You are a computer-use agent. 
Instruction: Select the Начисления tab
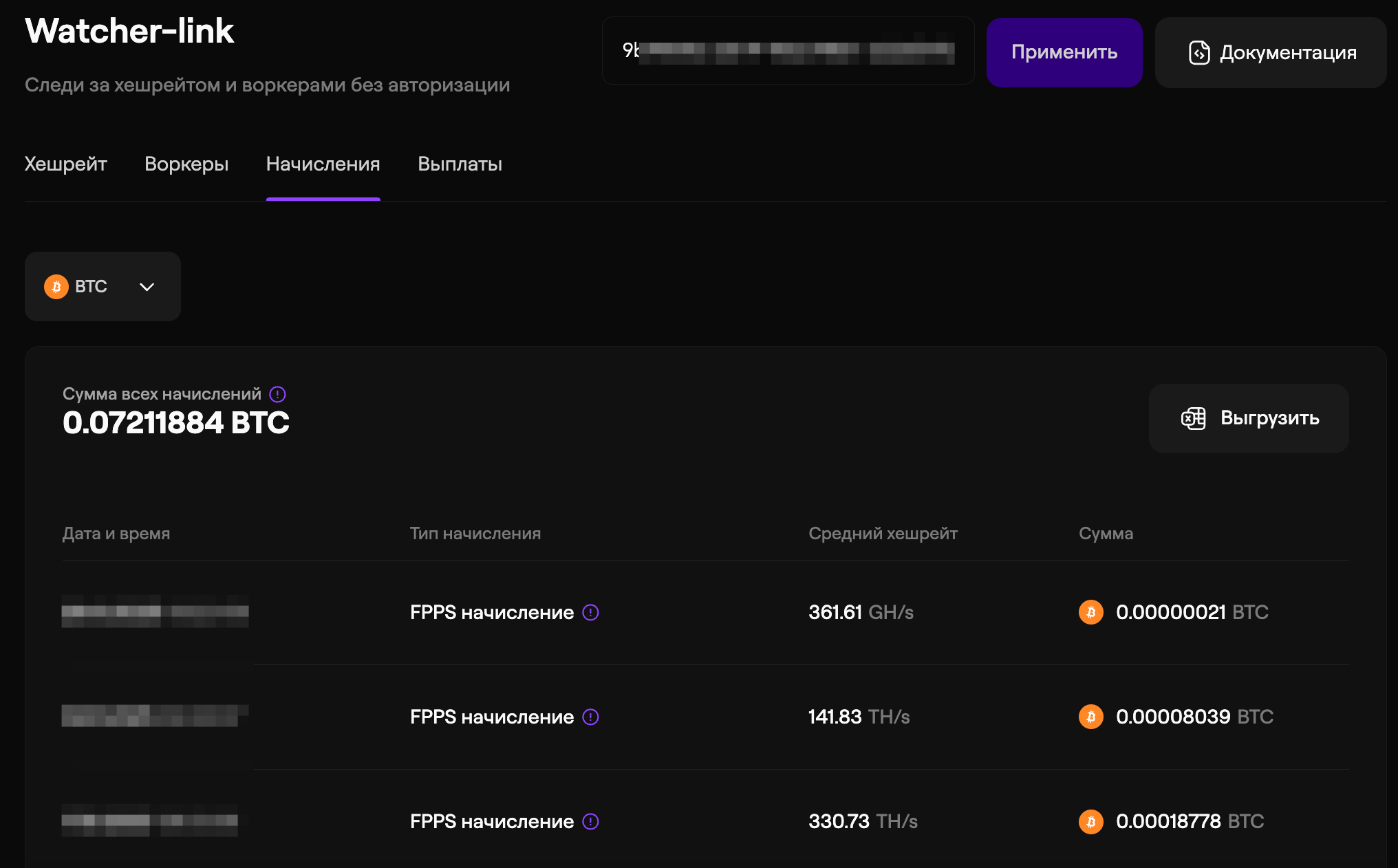[323, 164]
